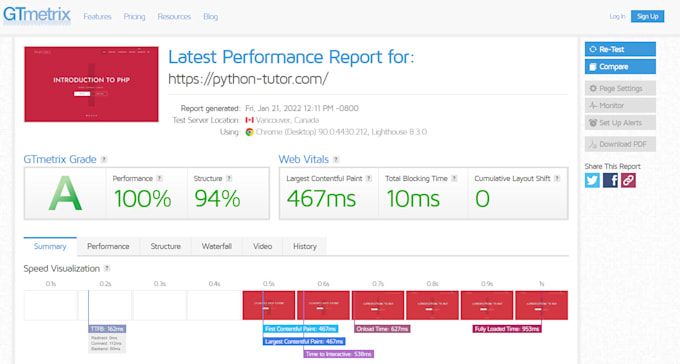Select First Contentful Paint 467ms marker
The image size is (680, 364).
[x=301, y=329]
